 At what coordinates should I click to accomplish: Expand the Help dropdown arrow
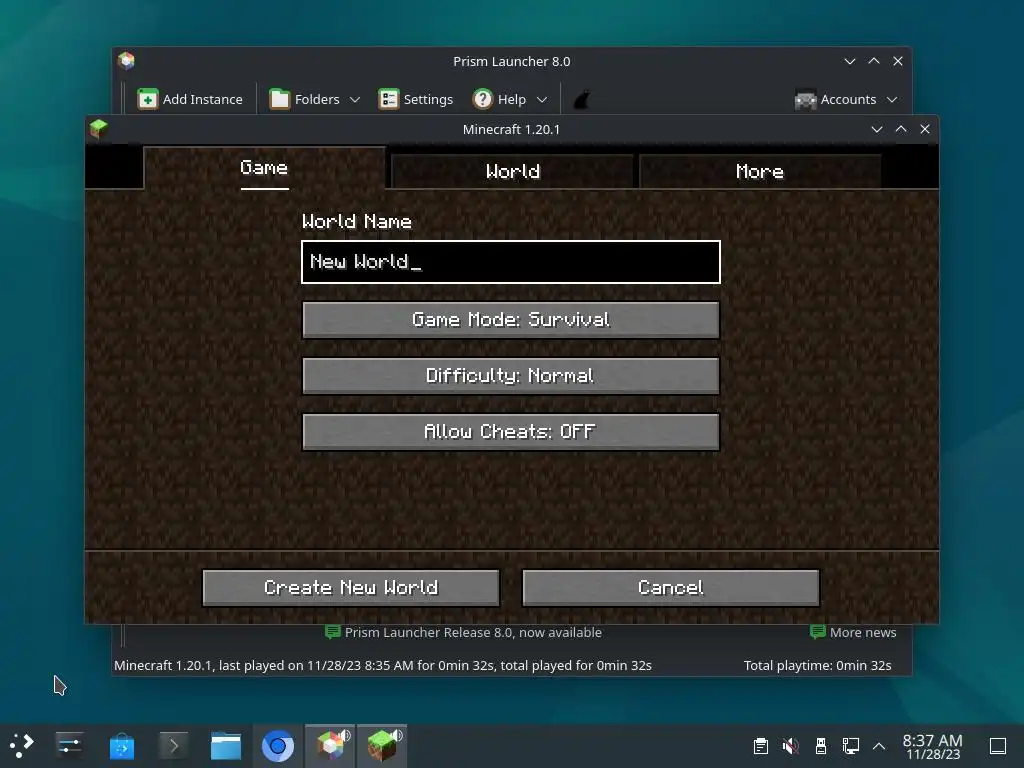click(x=542, y=100)
